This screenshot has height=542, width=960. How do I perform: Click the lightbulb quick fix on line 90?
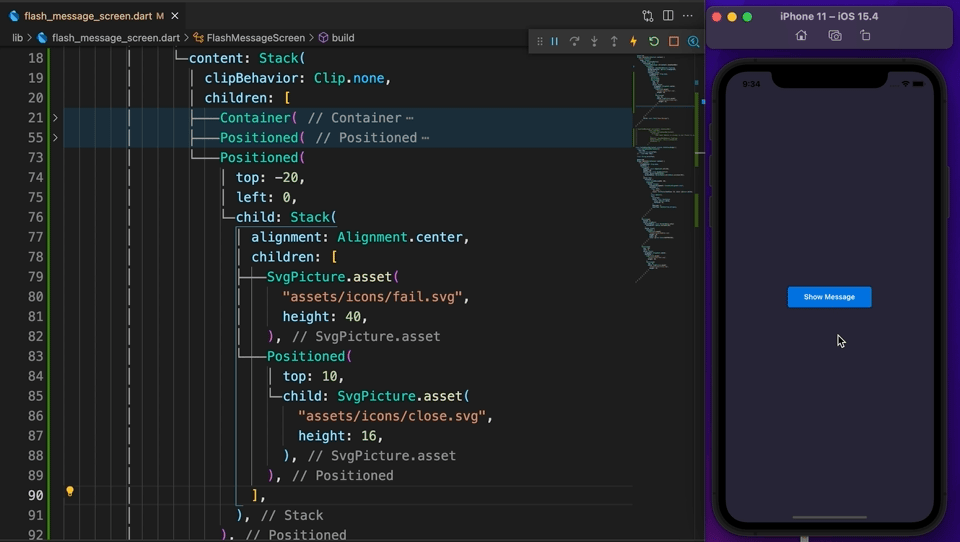(70, 491)
